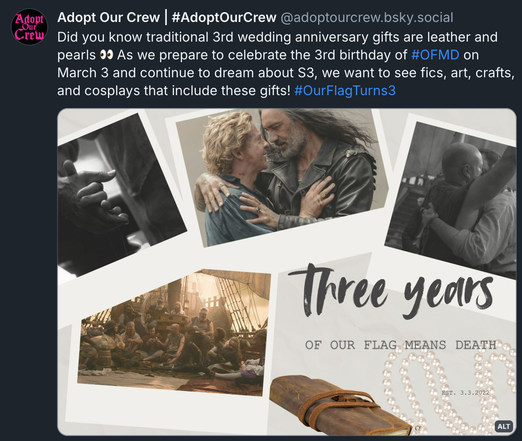Open the #OurFlagTurns3 hashtag
522x441 pixels.
pos(345,91)
